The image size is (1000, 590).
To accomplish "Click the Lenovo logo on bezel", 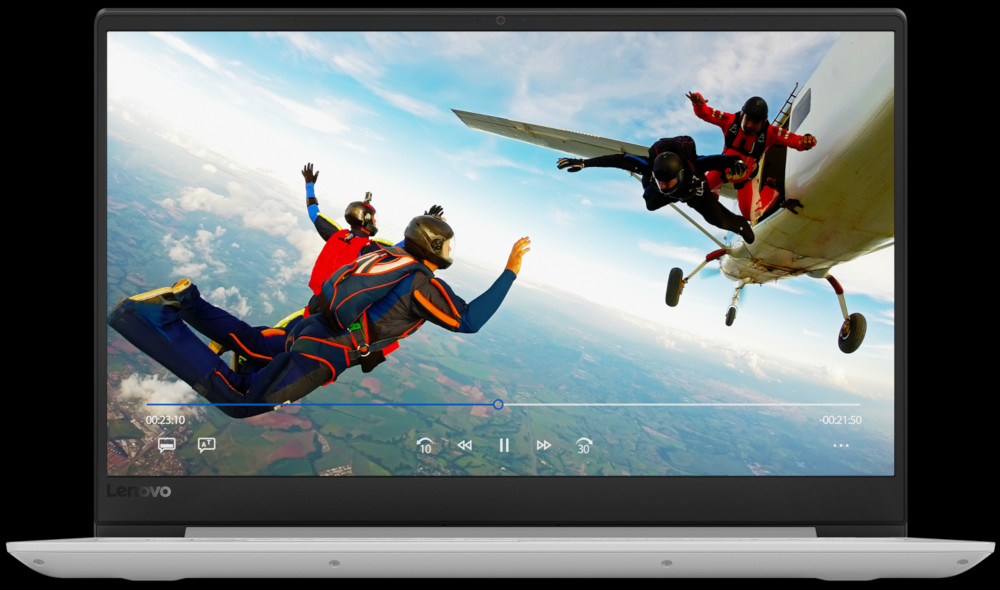I will (x=138, y=490).
